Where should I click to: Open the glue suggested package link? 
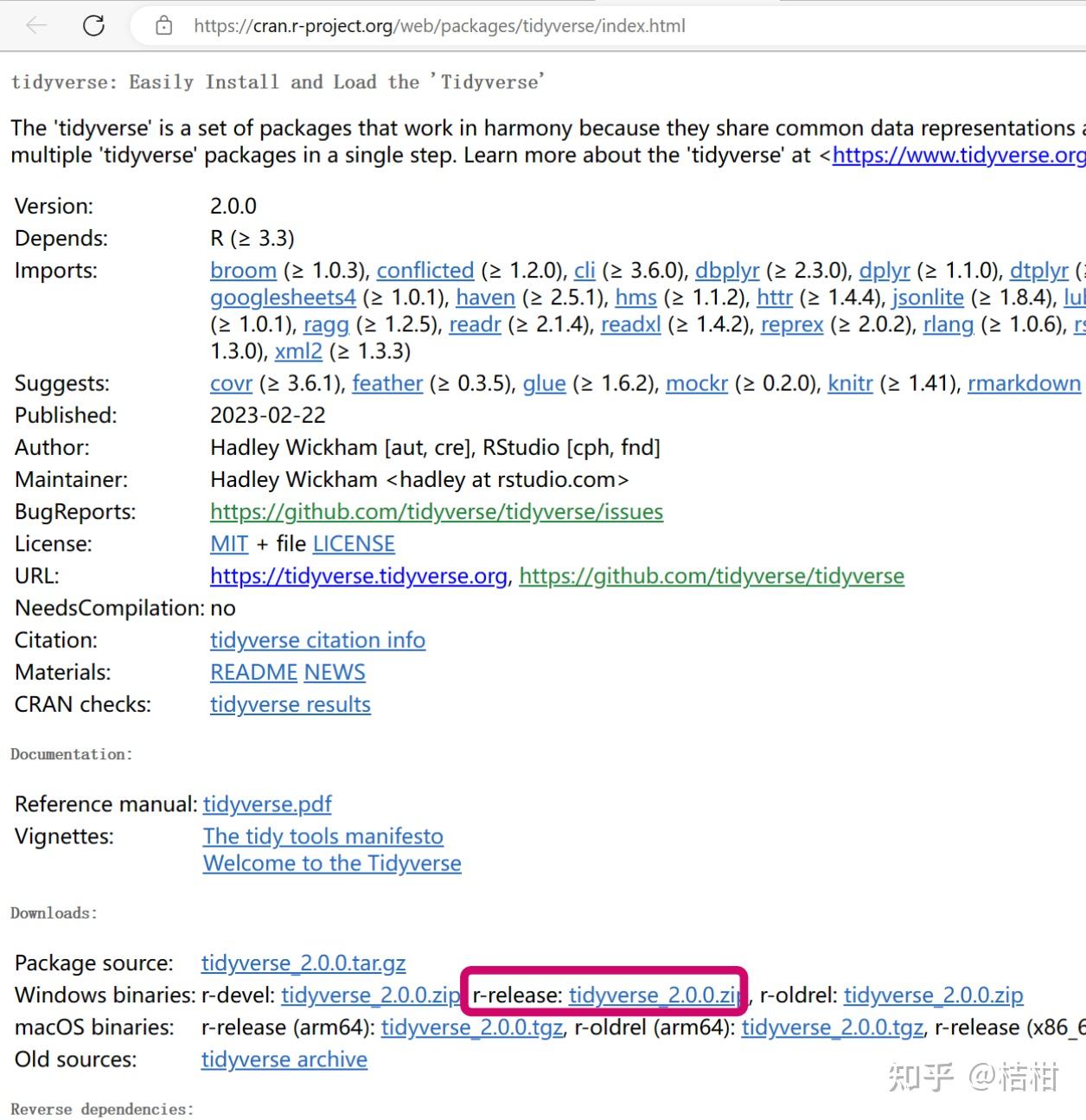tap(545, 383)
